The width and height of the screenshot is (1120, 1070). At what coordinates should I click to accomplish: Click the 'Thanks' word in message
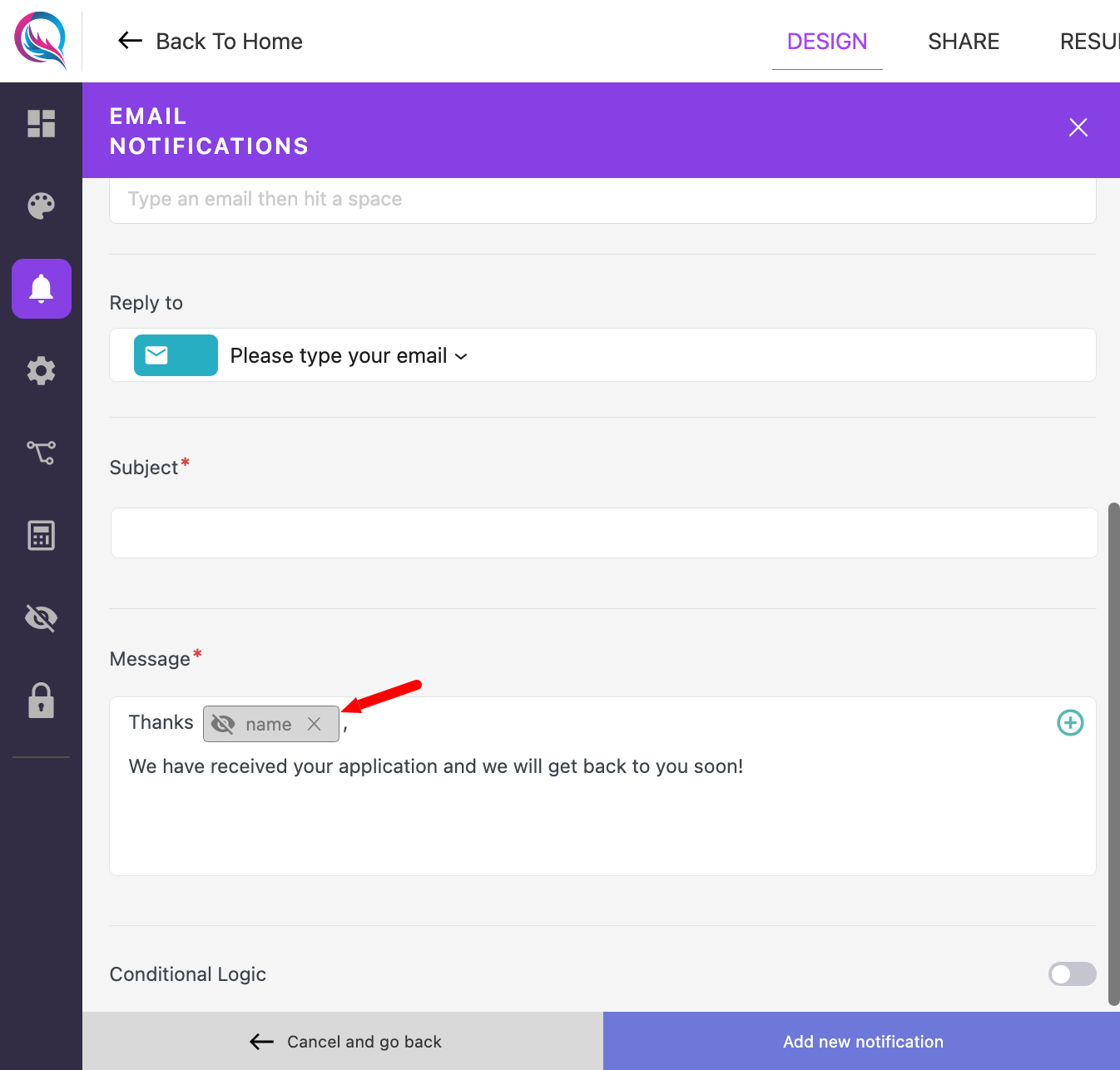(x=161, y=722)
